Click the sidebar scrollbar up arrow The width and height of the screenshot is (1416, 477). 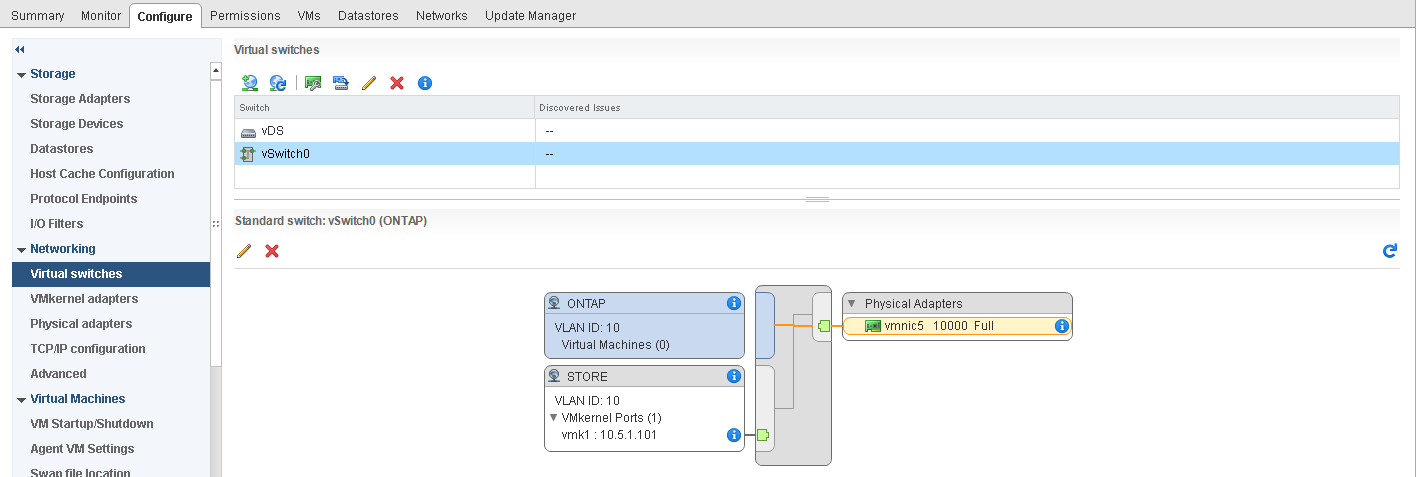(215, 70)
